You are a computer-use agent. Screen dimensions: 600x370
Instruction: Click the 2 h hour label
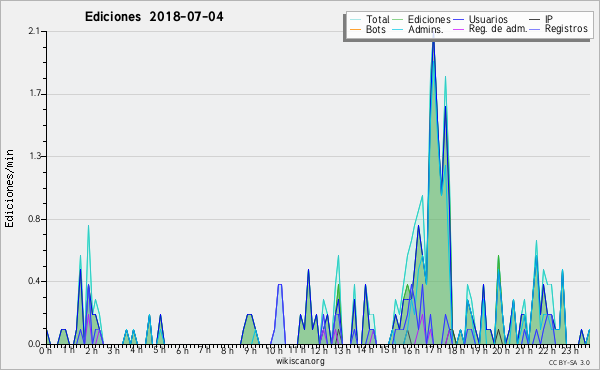click(91, 350)
